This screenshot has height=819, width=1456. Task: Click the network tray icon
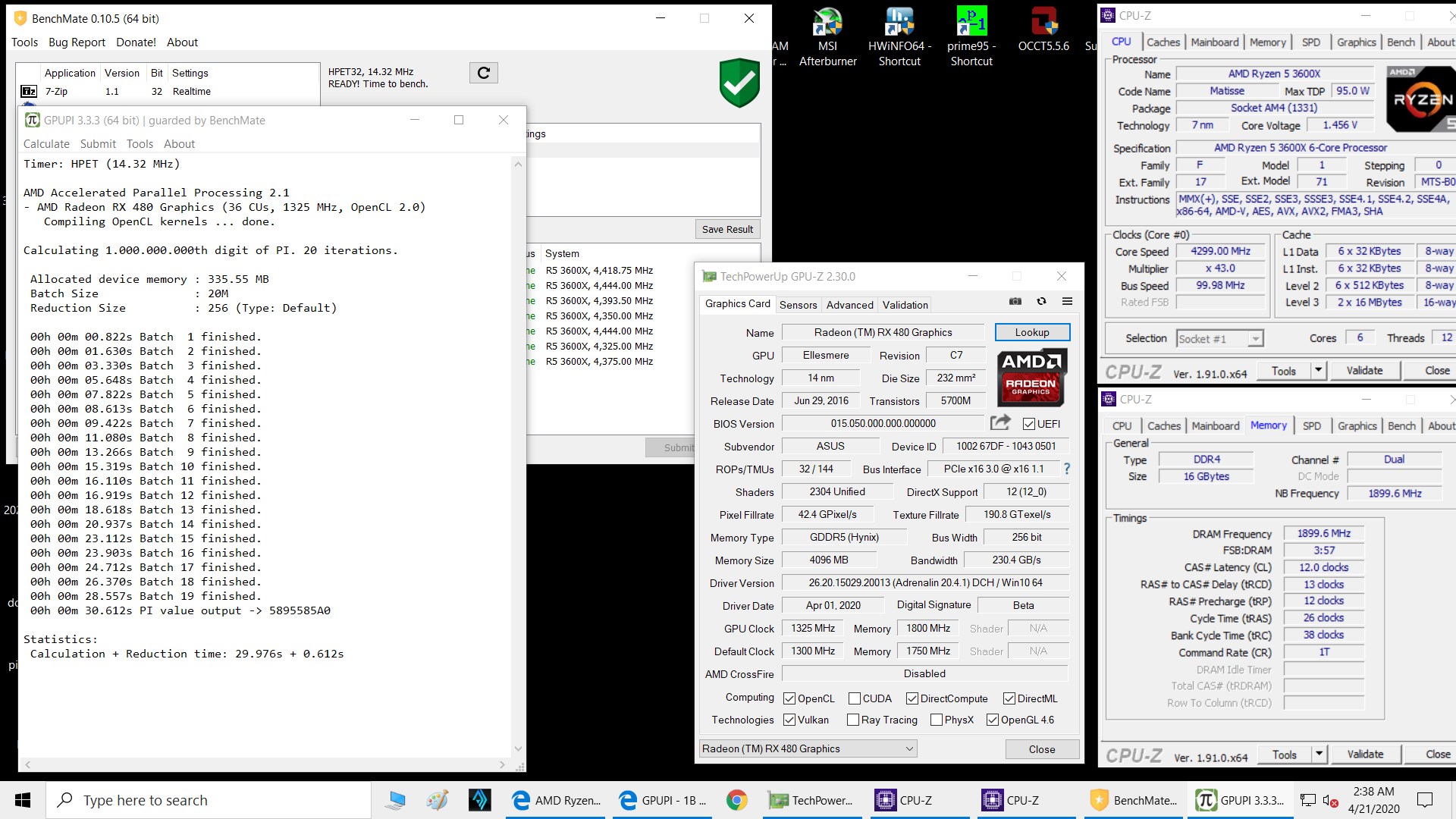point(1308,800)
